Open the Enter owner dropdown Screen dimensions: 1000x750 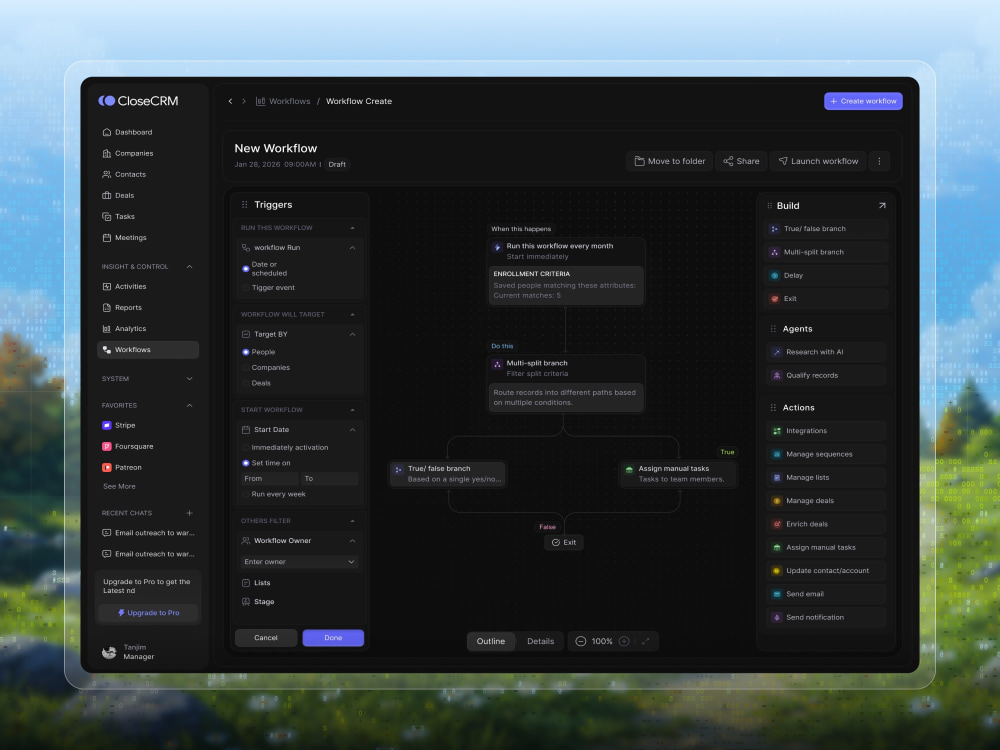(299, 562)
